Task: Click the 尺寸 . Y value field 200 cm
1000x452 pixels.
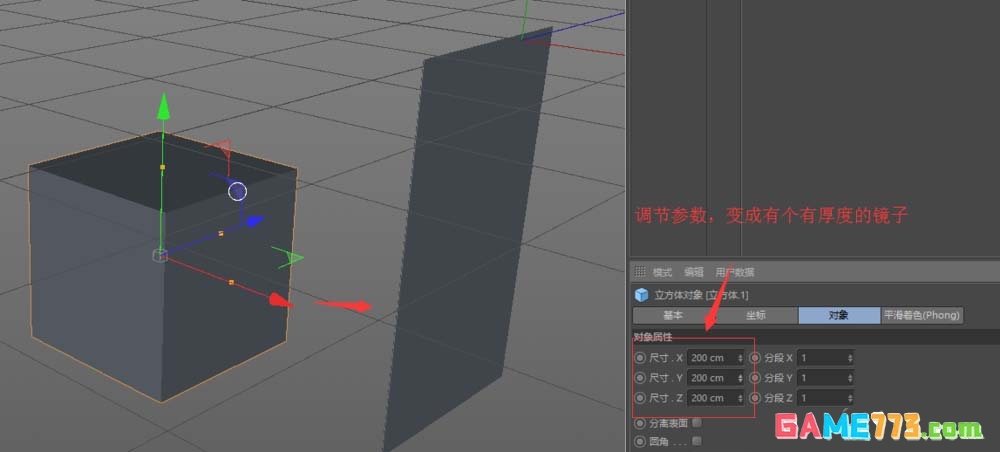Action: (716, 378)
